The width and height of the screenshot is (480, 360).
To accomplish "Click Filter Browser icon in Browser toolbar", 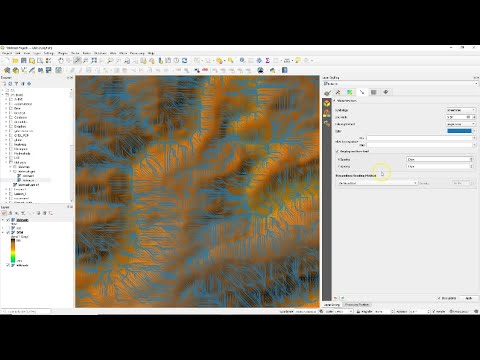I will pyautogui.click(x=17, y=84).
